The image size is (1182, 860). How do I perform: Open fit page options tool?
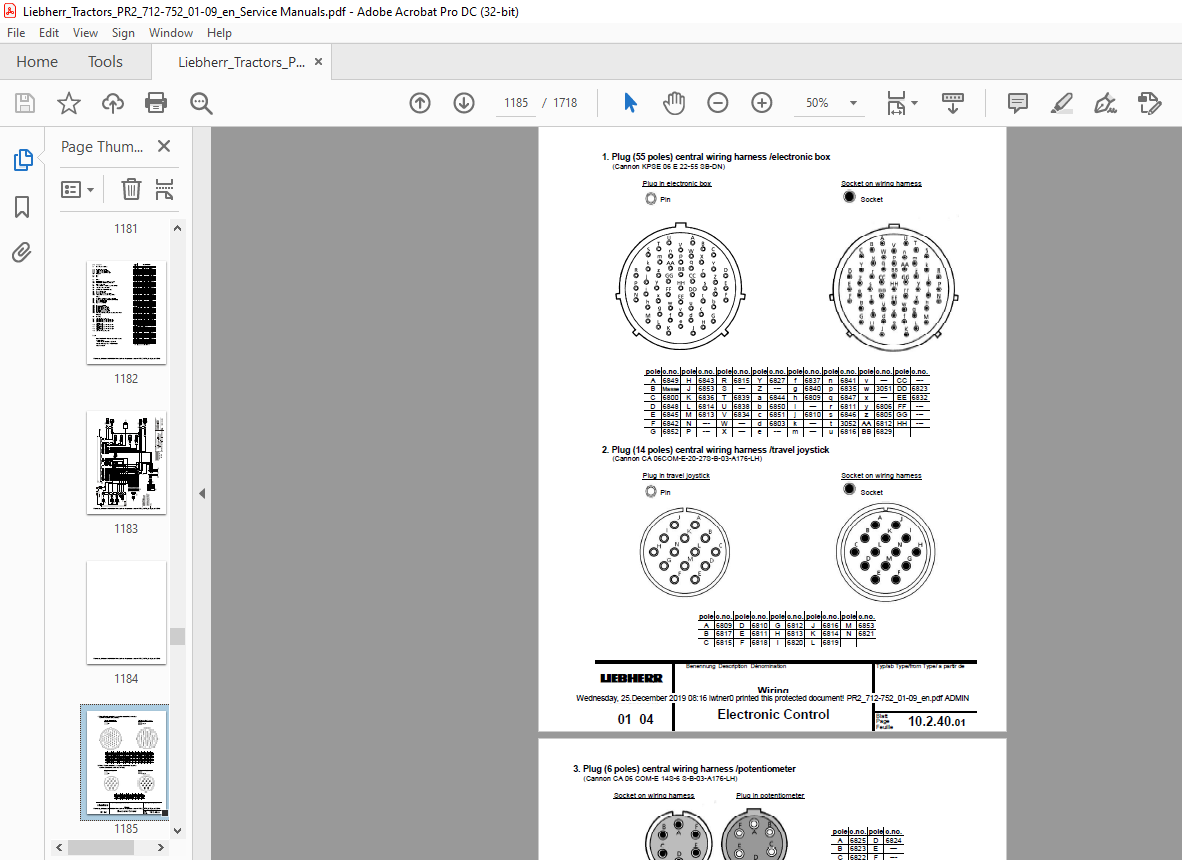896,103
